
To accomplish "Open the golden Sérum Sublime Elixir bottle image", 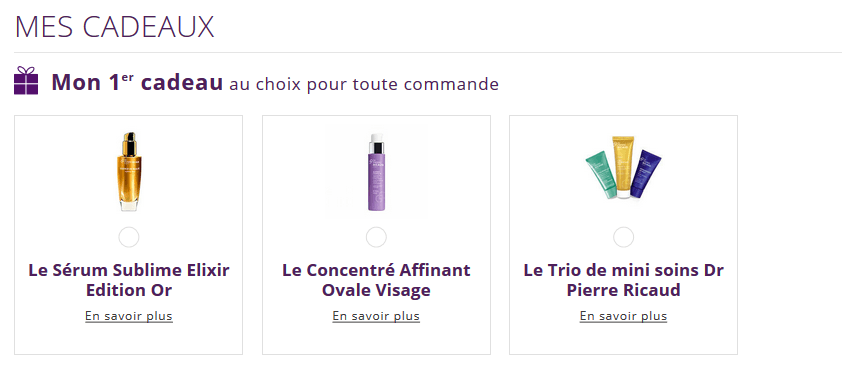I will tap(128, 171).
